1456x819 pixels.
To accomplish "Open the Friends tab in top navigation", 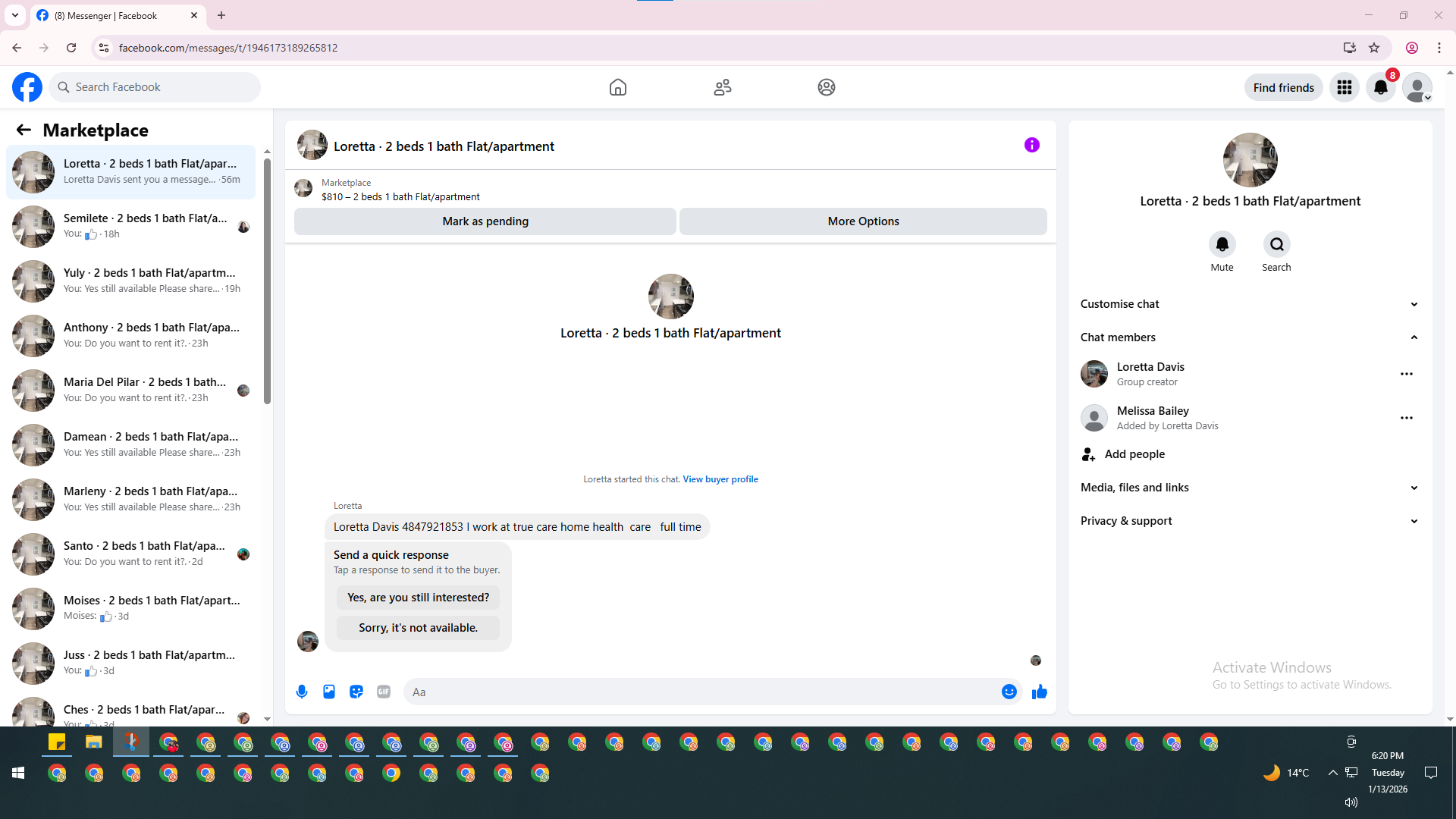I will pos(722,87).
